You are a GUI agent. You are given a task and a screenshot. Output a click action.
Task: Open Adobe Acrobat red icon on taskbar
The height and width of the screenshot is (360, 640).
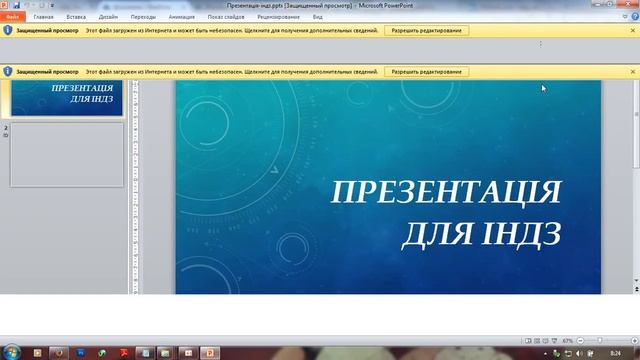124,353
